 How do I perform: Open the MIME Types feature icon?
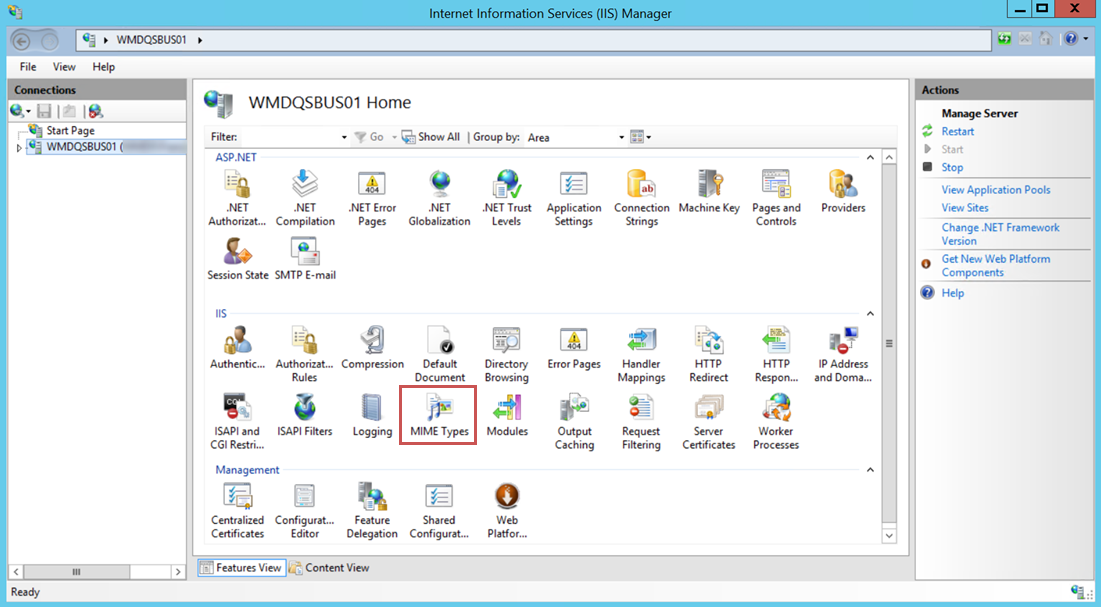pos(438,415)
